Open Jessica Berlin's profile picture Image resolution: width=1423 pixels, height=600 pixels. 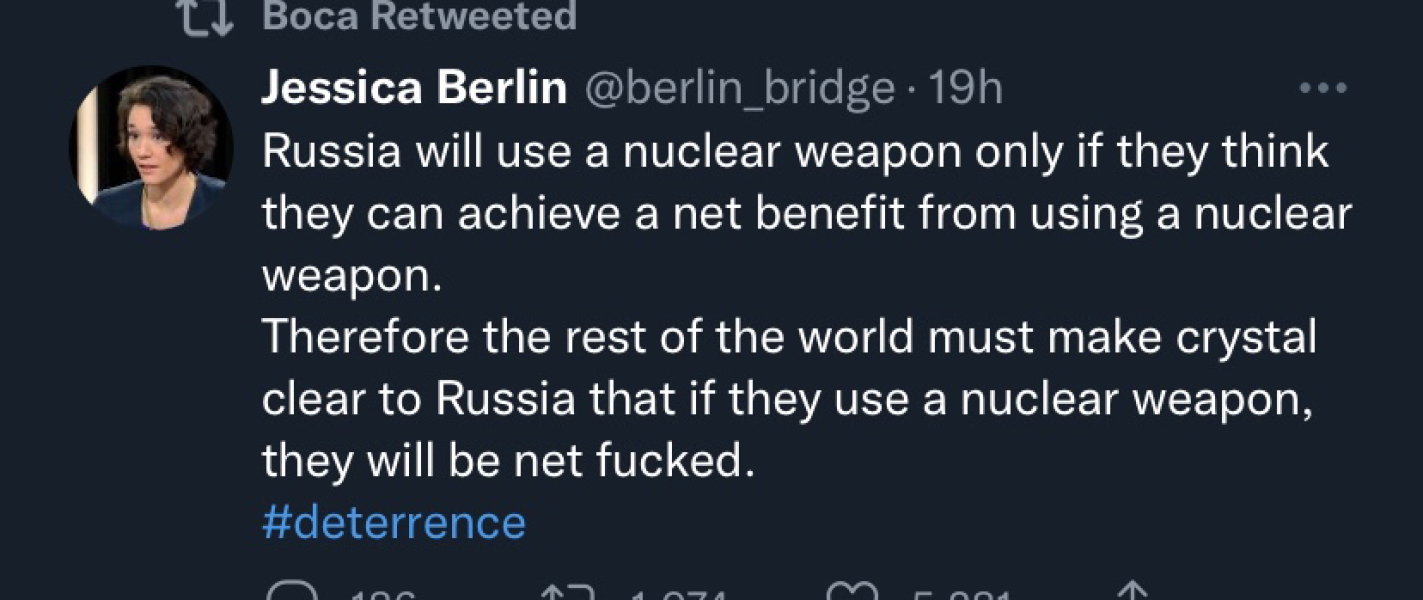(151, 148)
